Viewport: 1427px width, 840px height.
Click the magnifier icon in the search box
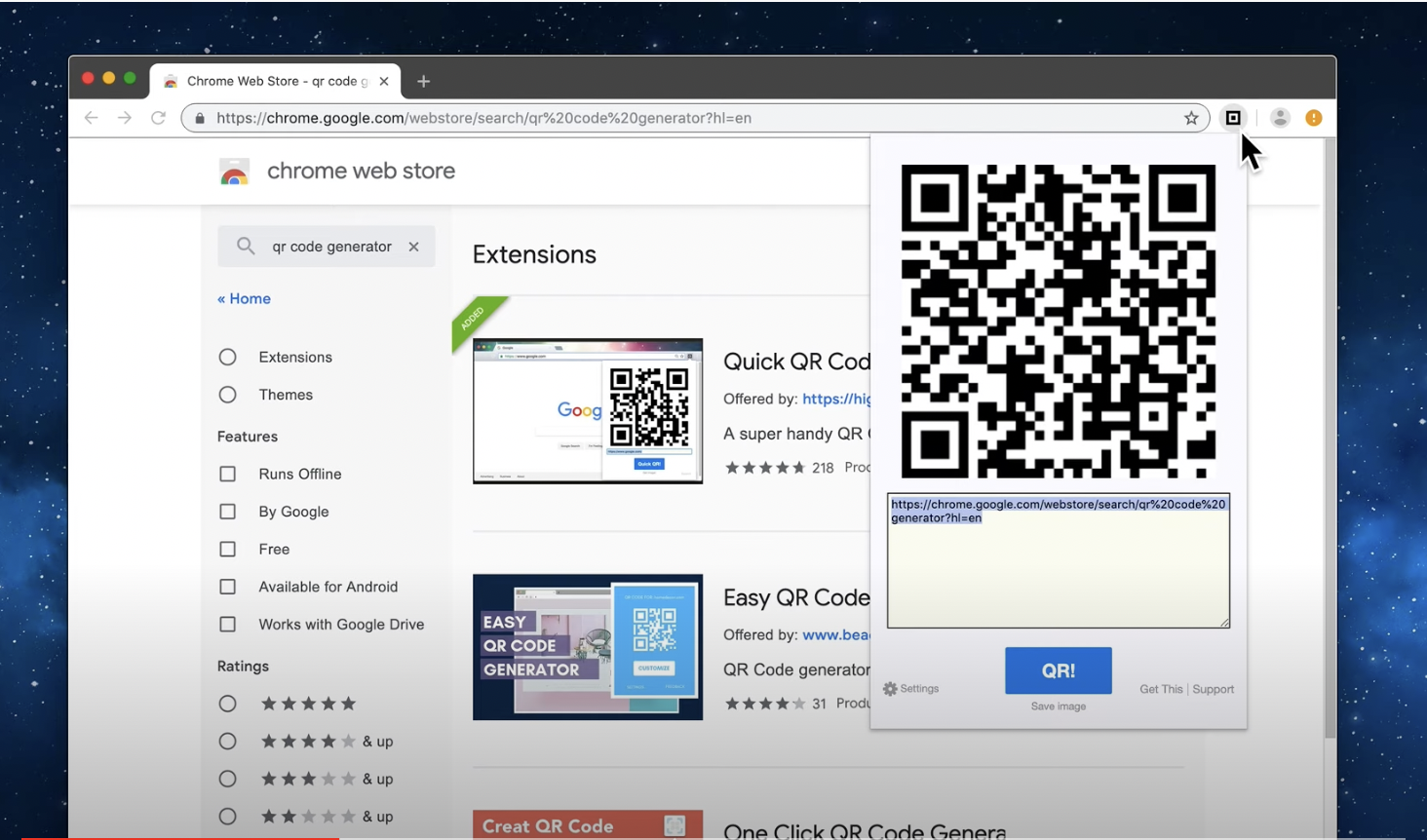(246, 247)
